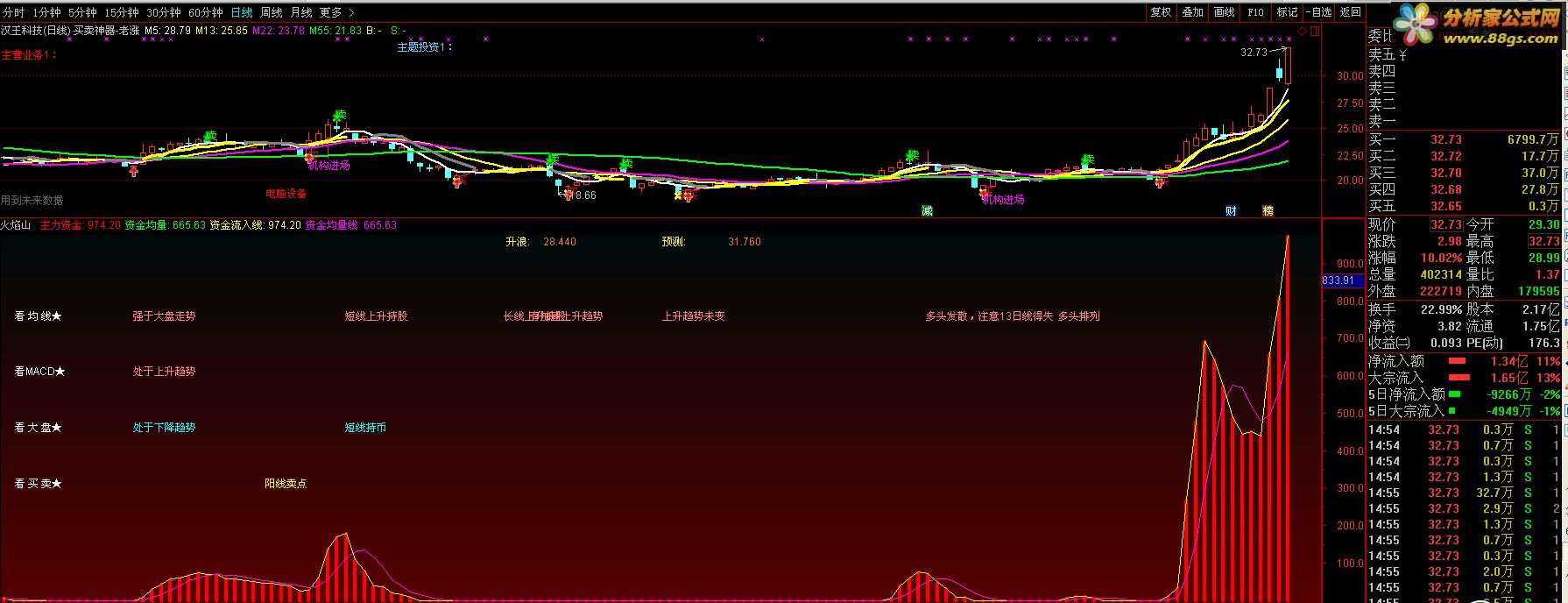Image resolution: width=1568 pixels, height=603 pixels.
Task: Click the green 减 badge under the chart
Action: (927, 210)
